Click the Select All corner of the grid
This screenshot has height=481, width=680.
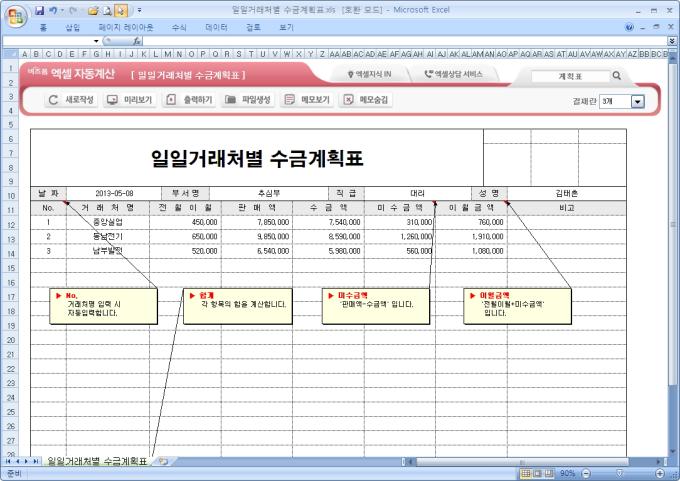(10, 54)
